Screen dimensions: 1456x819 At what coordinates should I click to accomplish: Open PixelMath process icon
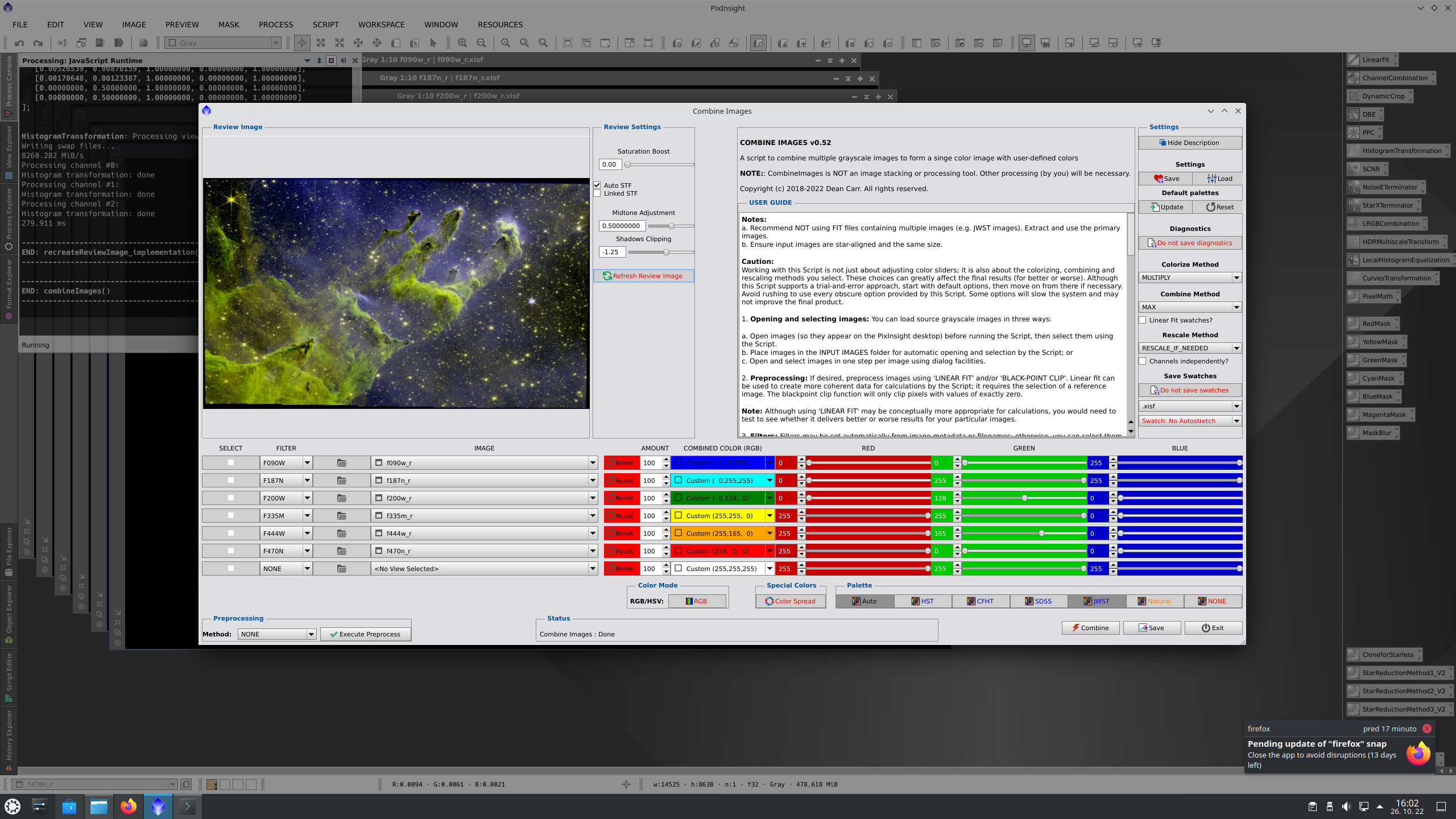click(1373, 296)
